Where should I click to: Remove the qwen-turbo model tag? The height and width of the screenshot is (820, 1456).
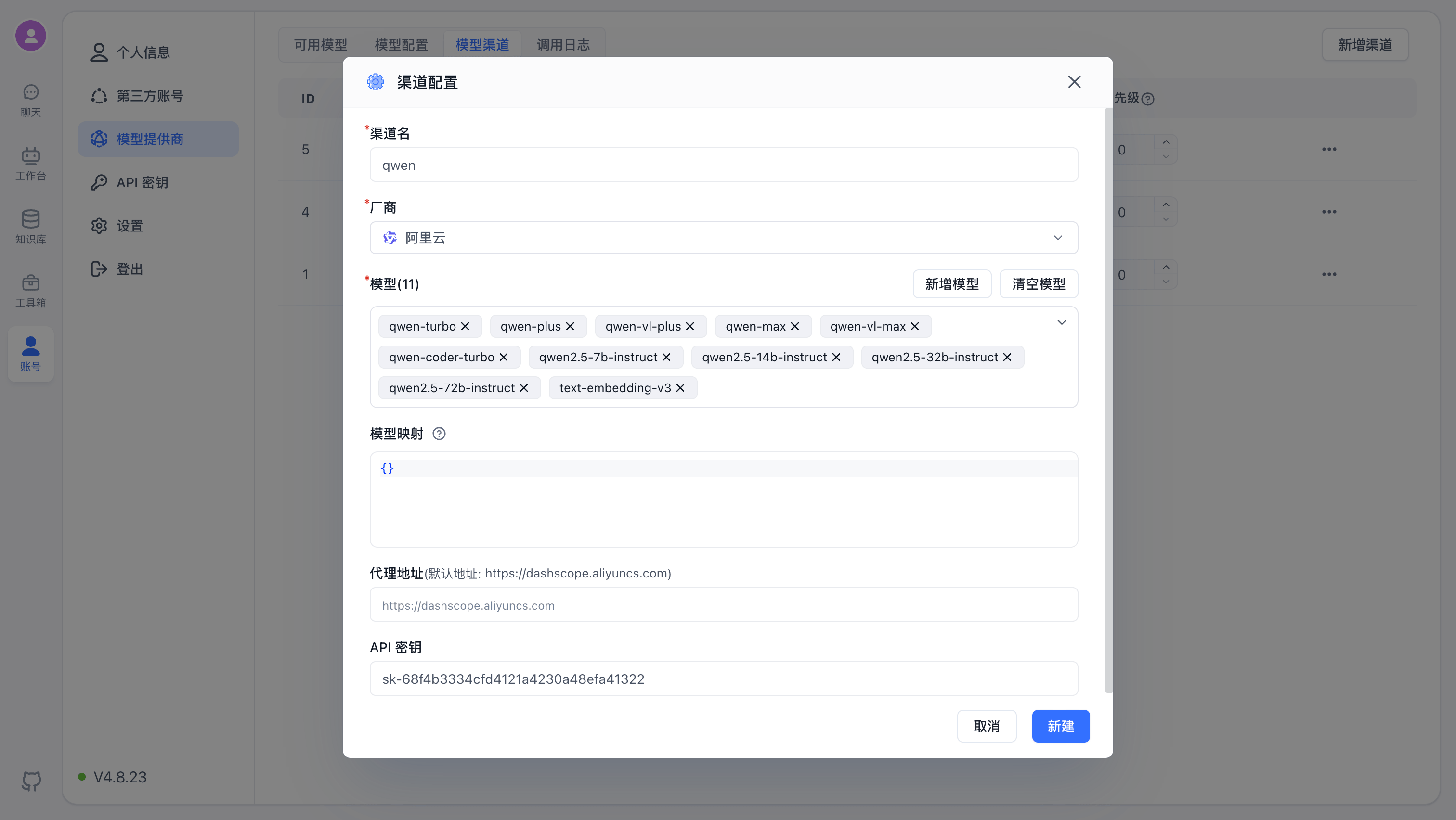[x=465, y=326]
